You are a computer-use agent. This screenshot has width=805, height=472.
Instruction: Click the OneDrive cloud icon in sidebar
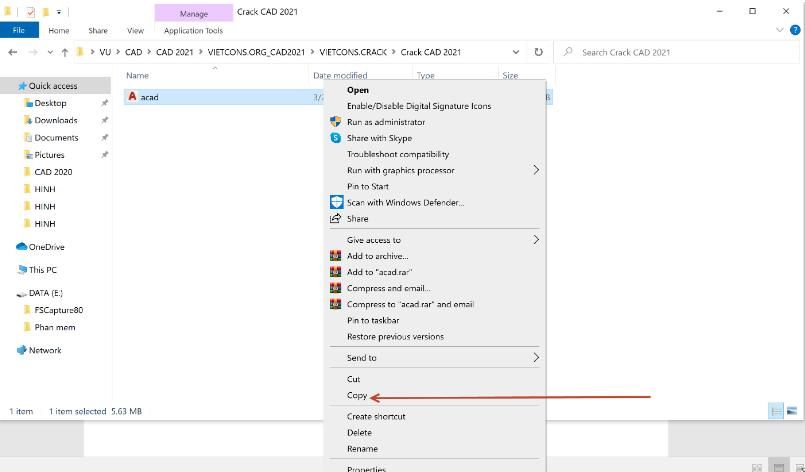(22, 247)
